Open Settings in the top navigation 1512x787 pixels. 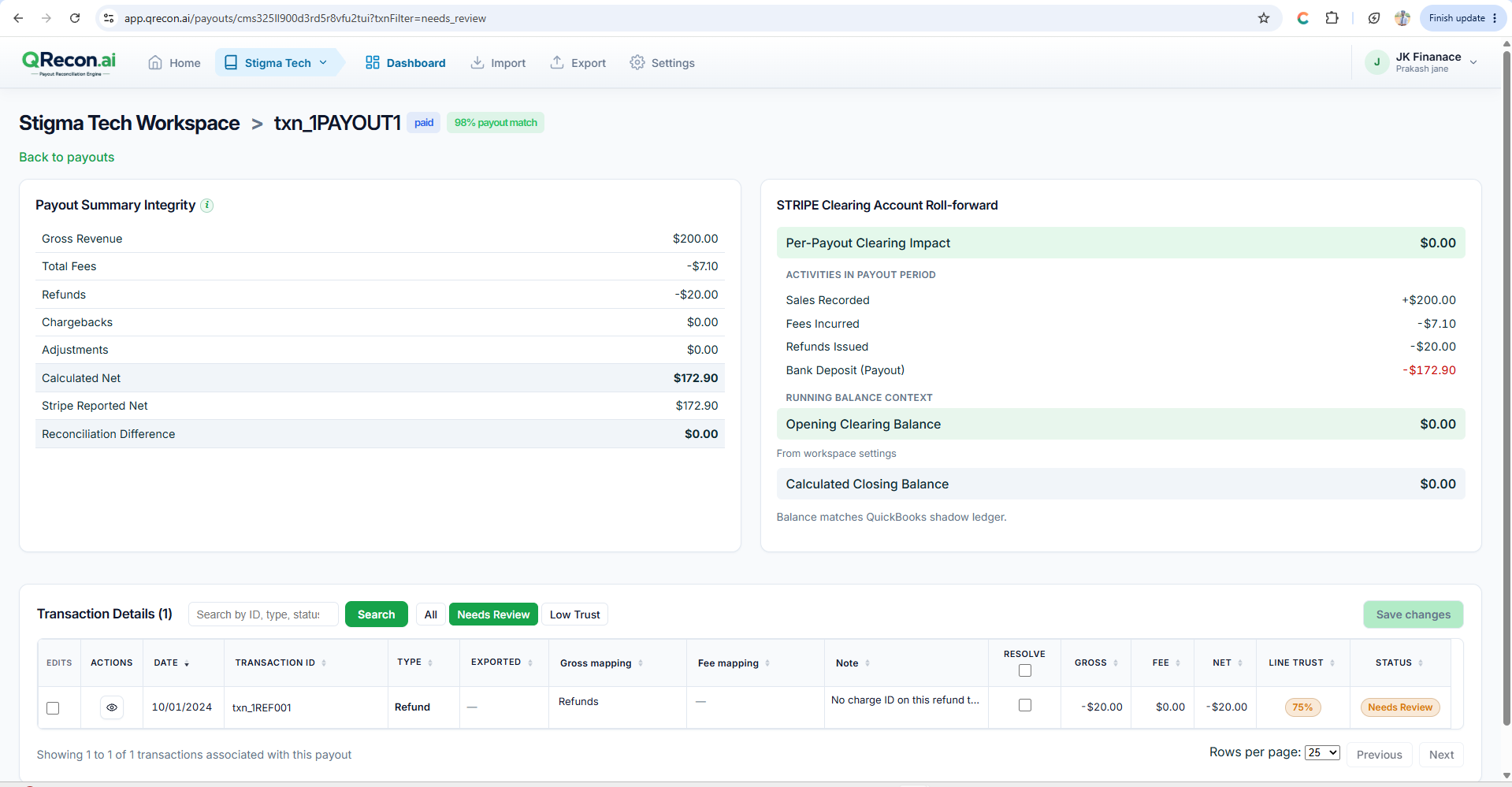(662, 63)
